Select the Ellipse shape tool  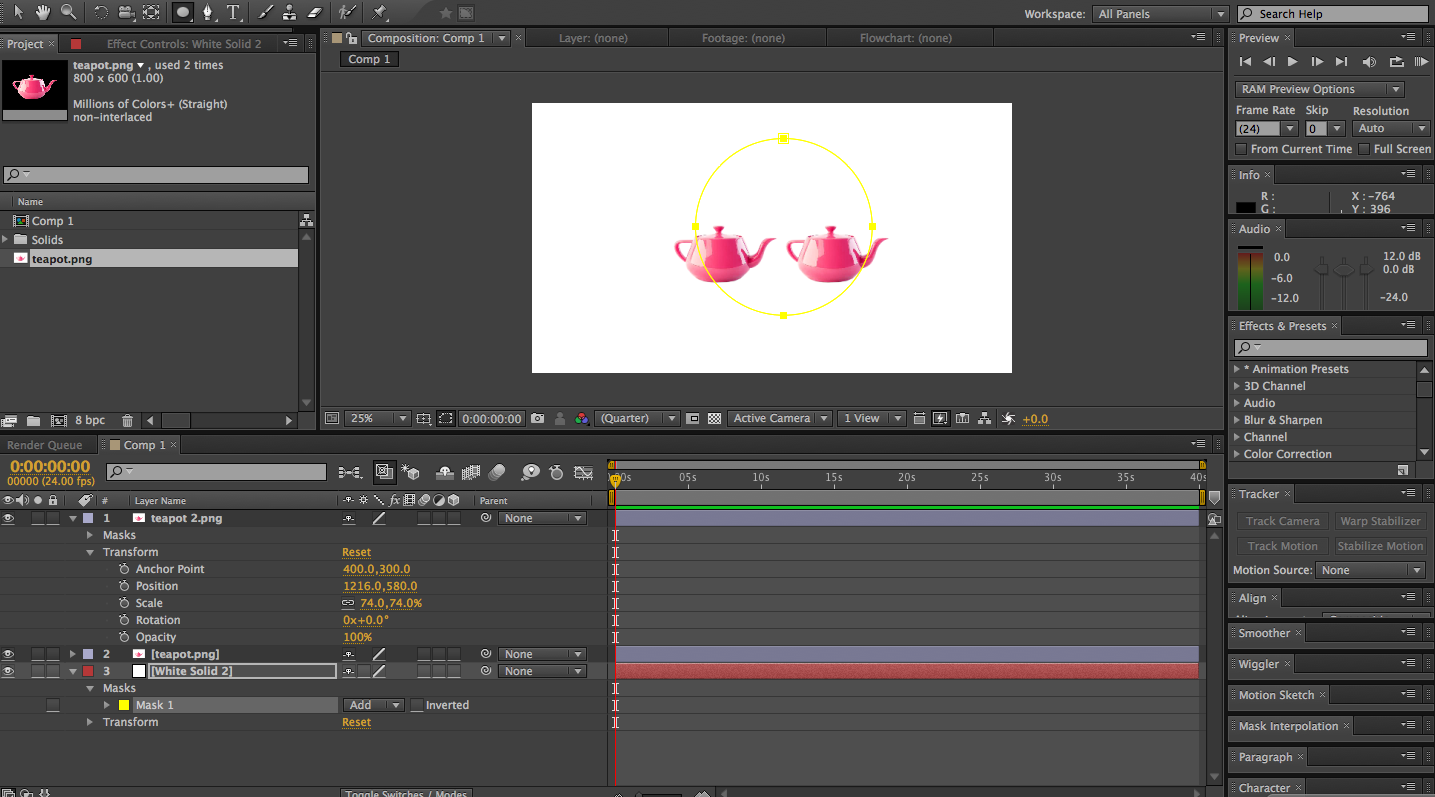[183, 13]
